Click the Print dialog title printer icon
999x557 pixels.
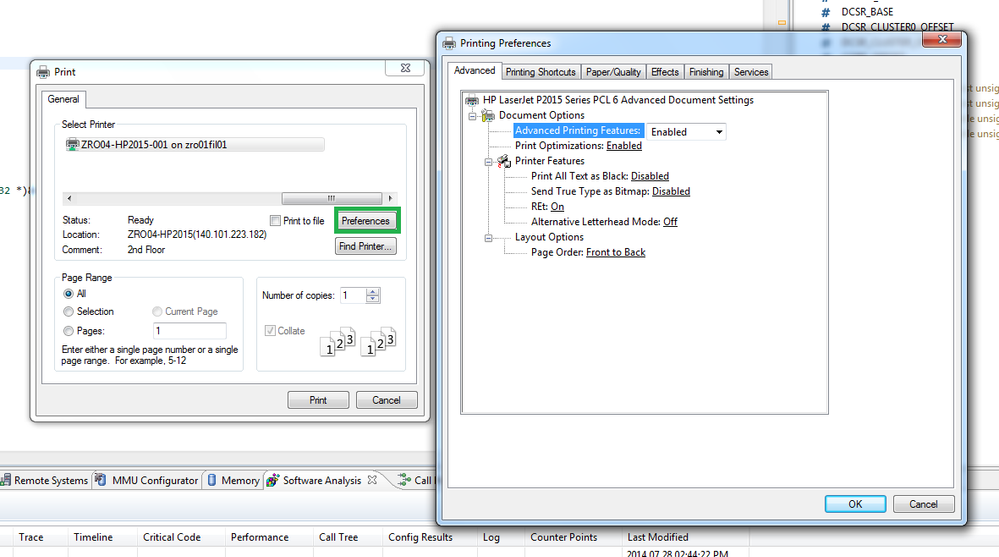43,72
